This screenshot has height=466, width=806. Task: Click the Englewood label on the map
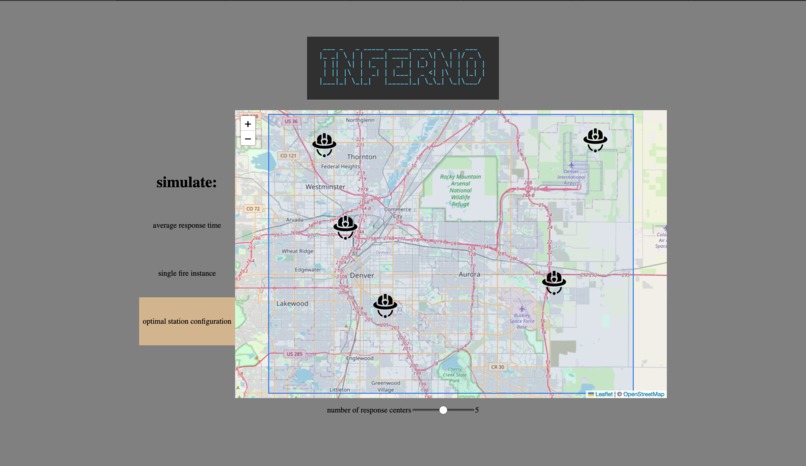point(360,358)
